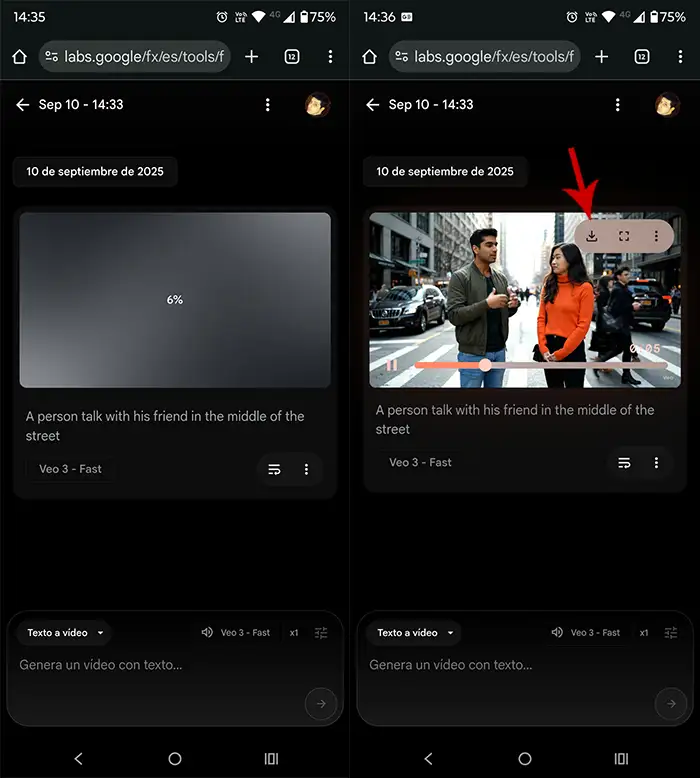Open the Chrome home page on the left phone
The height and width of the screenshot is (778, 700).
pos(19,57)
